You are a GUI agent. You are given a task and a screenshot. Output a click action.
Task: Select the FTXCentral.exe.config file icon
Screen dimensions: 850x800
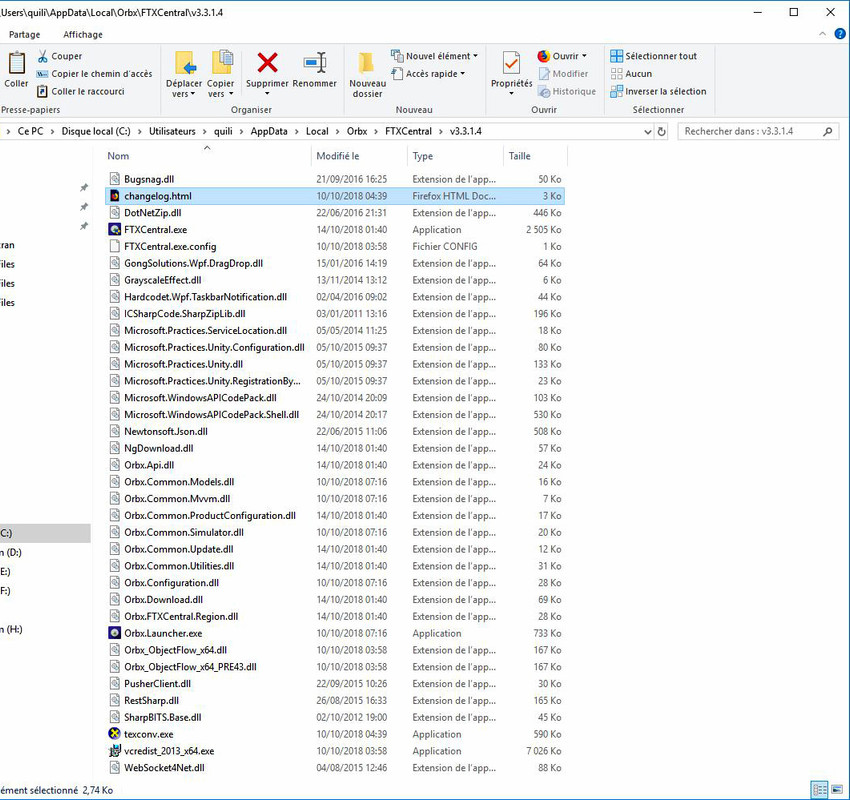click(114, 246)
